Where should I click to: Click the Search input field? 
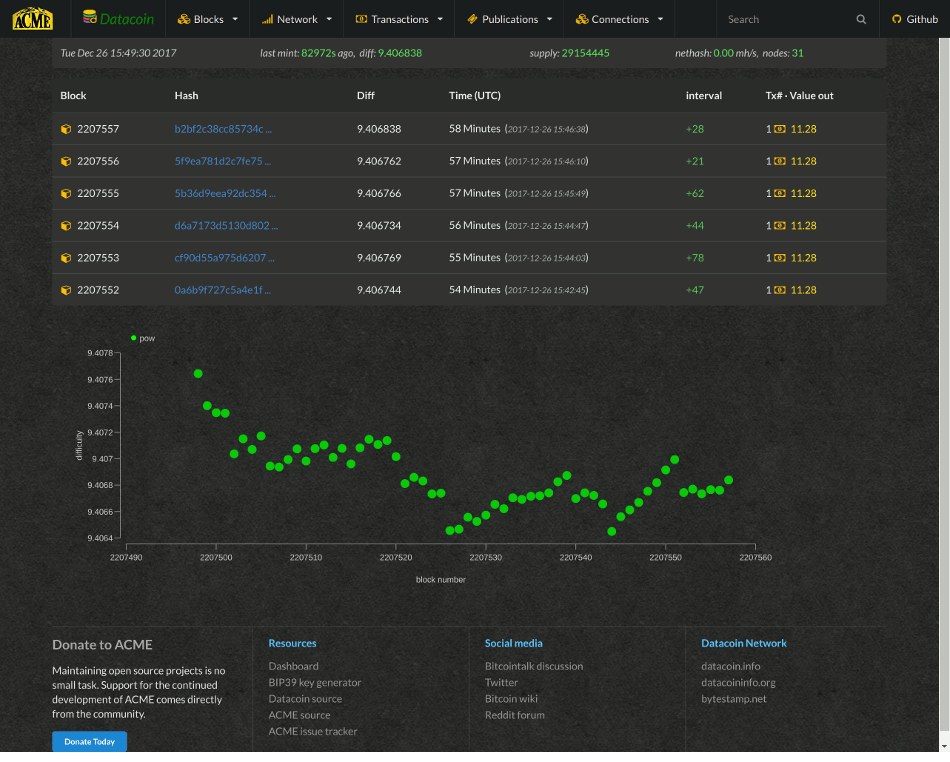[x=788, y=19]
